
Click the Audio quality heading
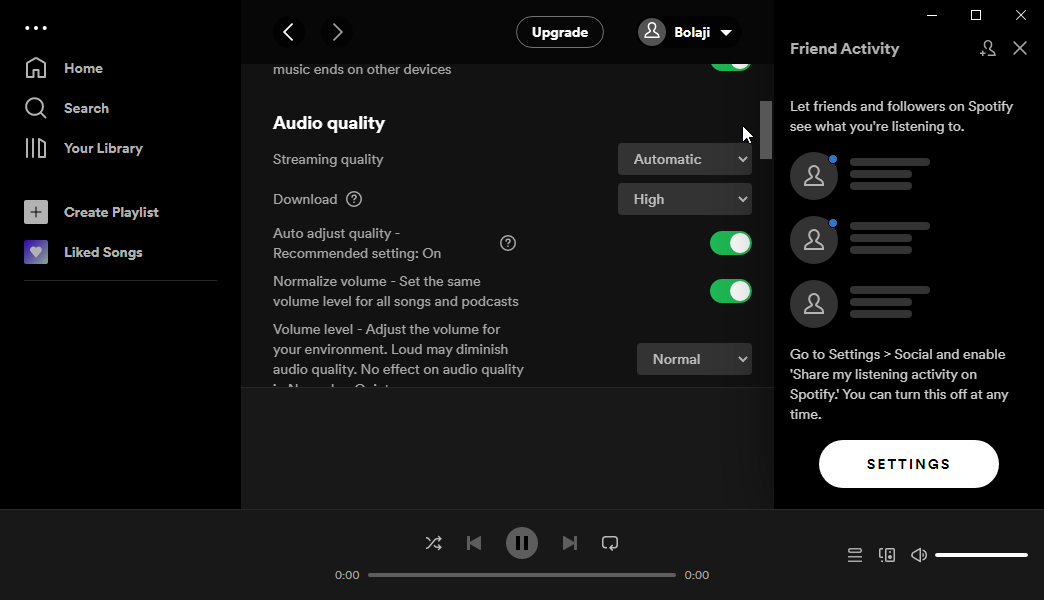pos(329,123)
